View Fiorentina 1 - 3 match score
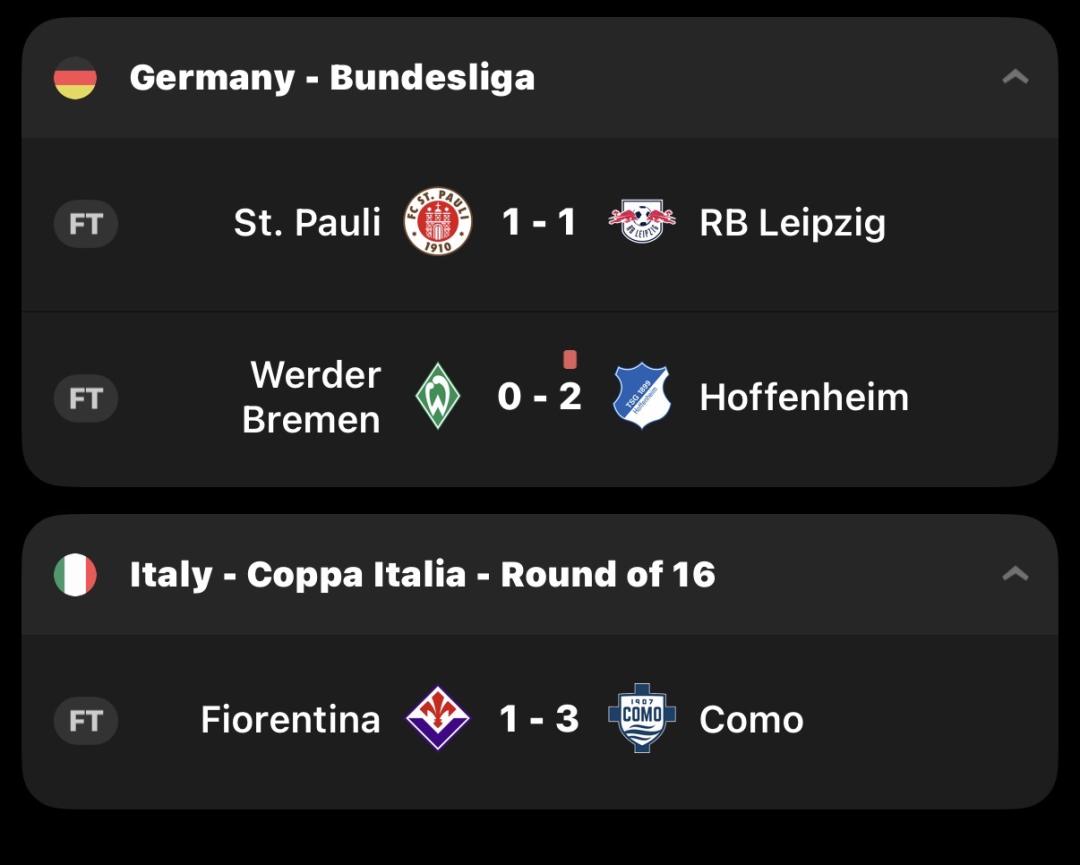This screenshot has width=1080, height=865. click(539, 719)
